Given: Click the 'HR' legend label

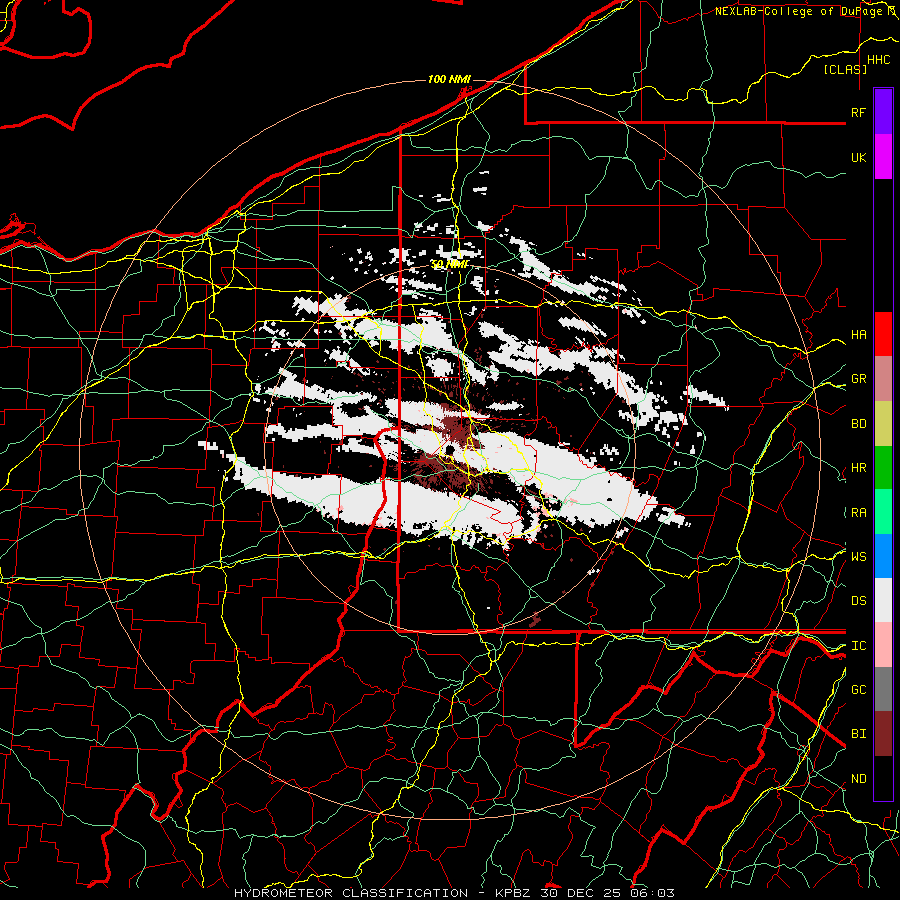Looking at the screenshot, I should [858, 468].
